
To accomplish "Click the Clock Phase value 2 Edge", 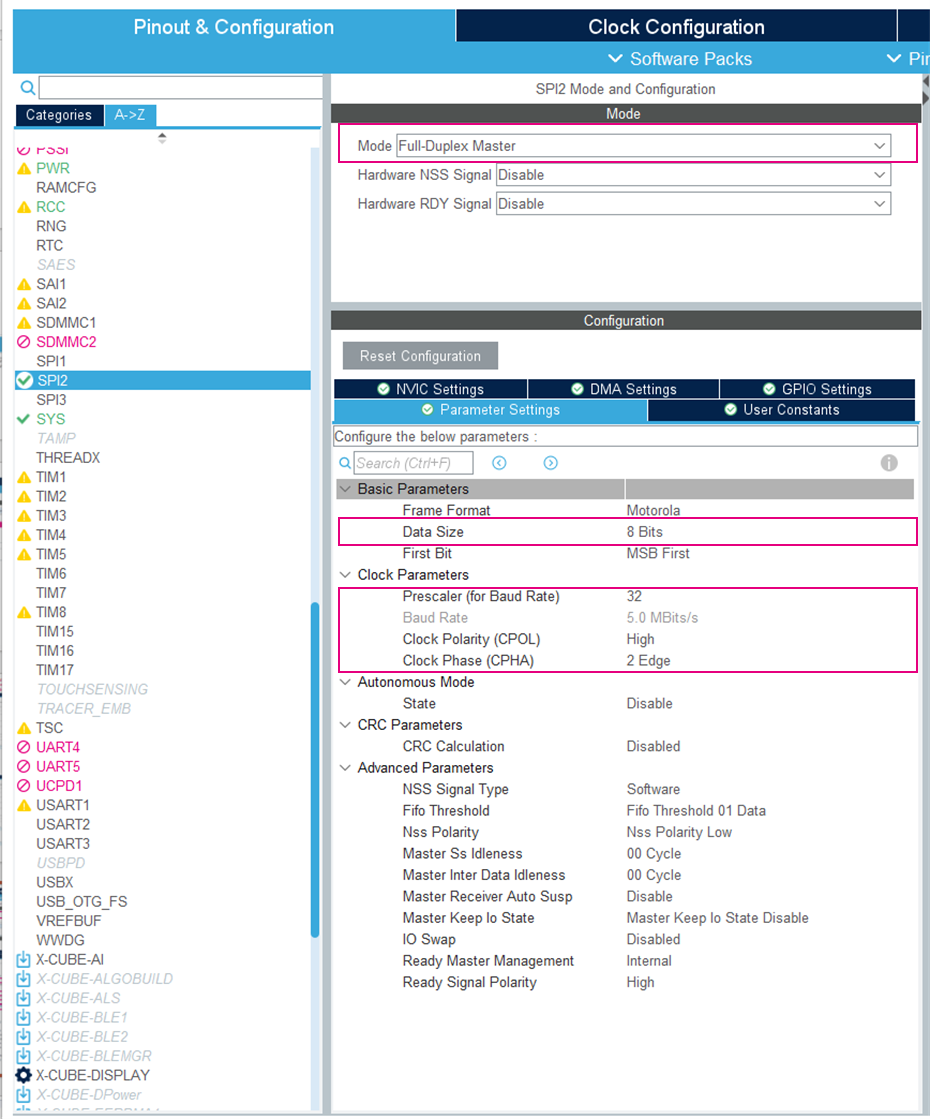I will 648,660.
